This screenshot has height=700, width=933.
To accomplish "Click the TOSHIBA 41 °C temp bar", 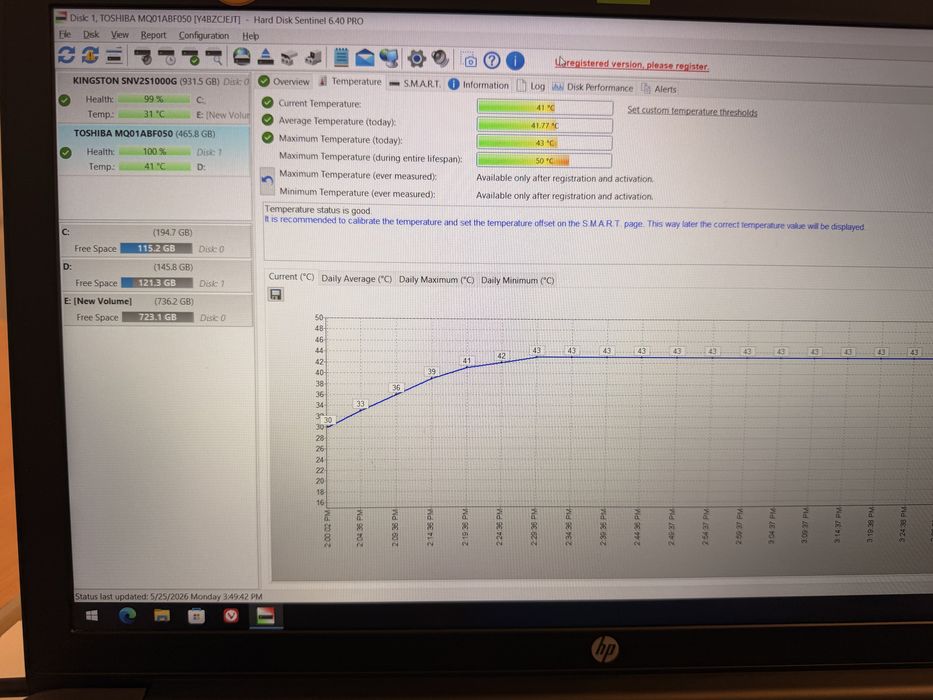I will pyautogui.click(x=155, y=167).
